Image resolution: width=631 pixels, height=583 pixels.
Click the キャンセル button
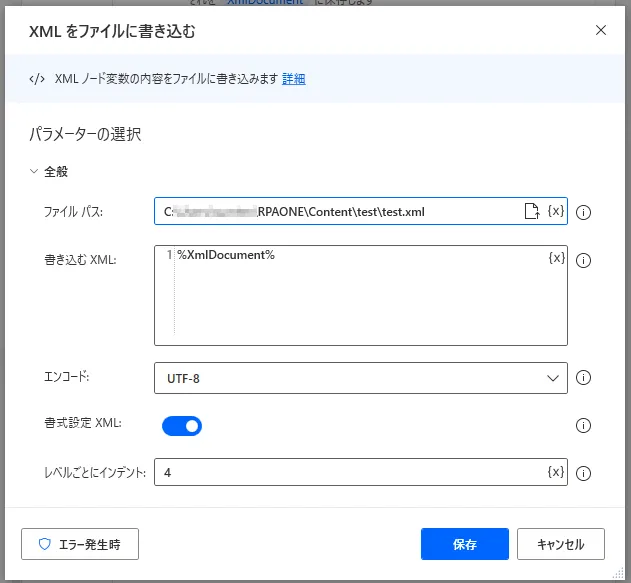(x=561, y=544)
